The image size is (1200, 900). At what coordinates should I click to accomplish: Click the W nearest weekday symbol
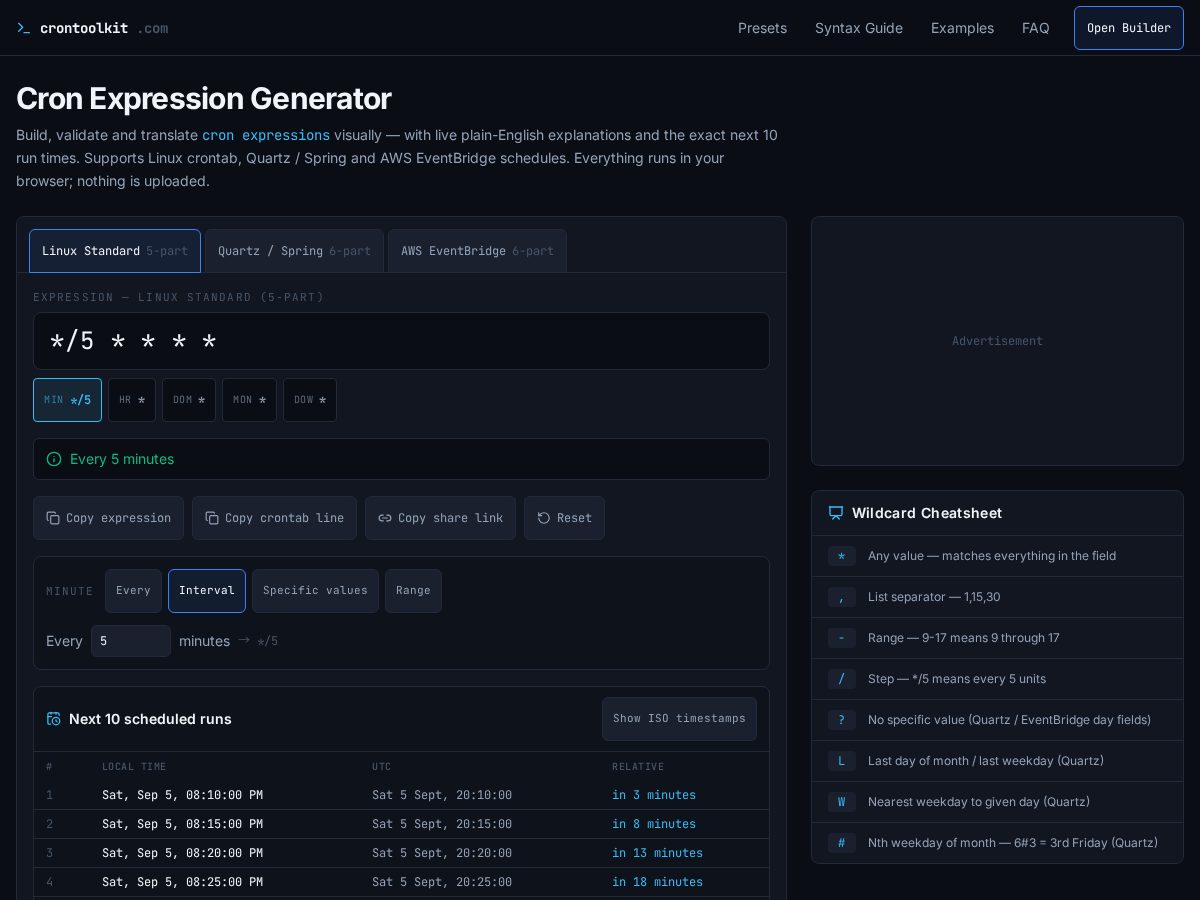pyautogui.click(x=841, y=802)
